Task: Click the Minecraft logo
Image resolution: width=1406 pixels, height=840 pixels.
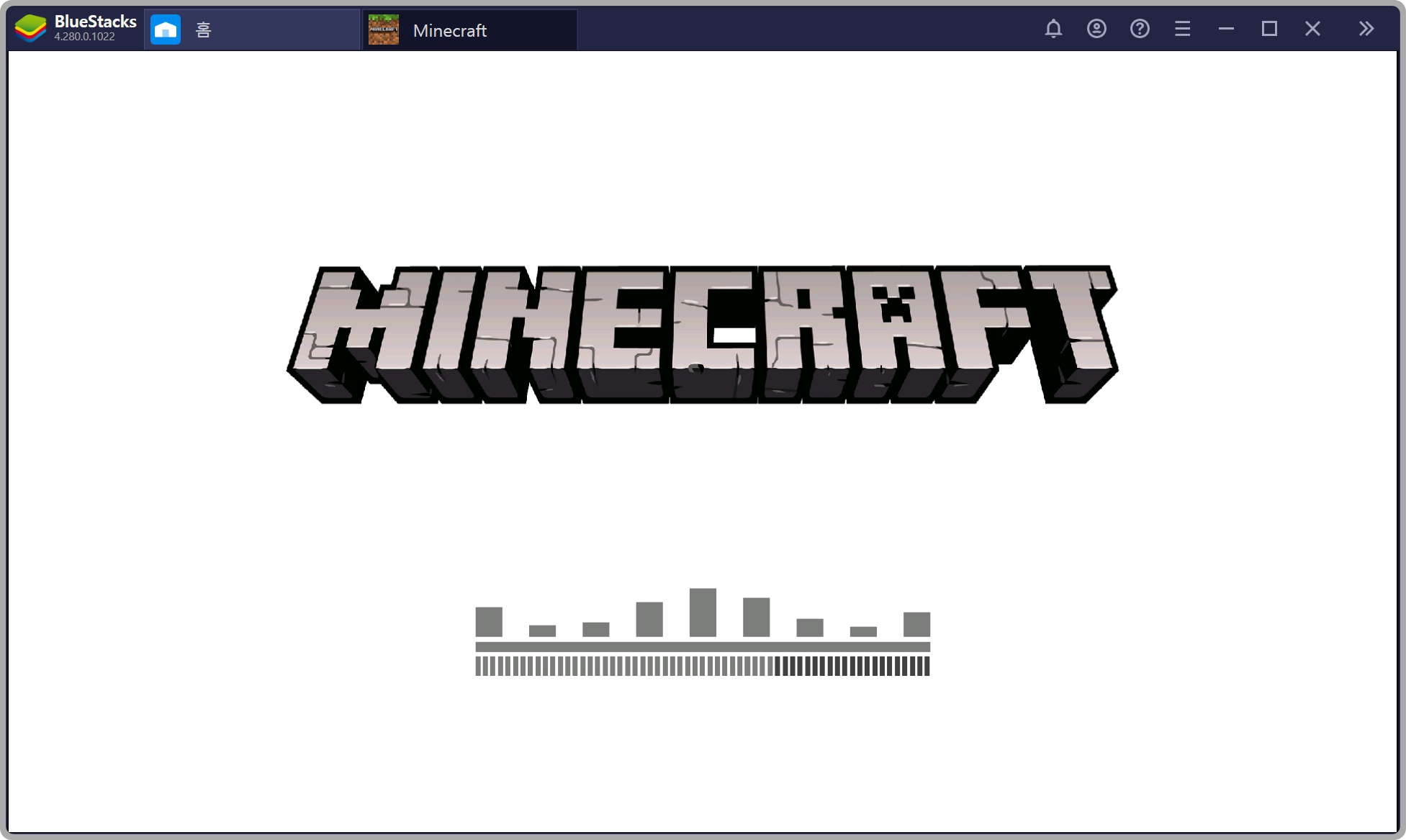Action: point(702,335)
